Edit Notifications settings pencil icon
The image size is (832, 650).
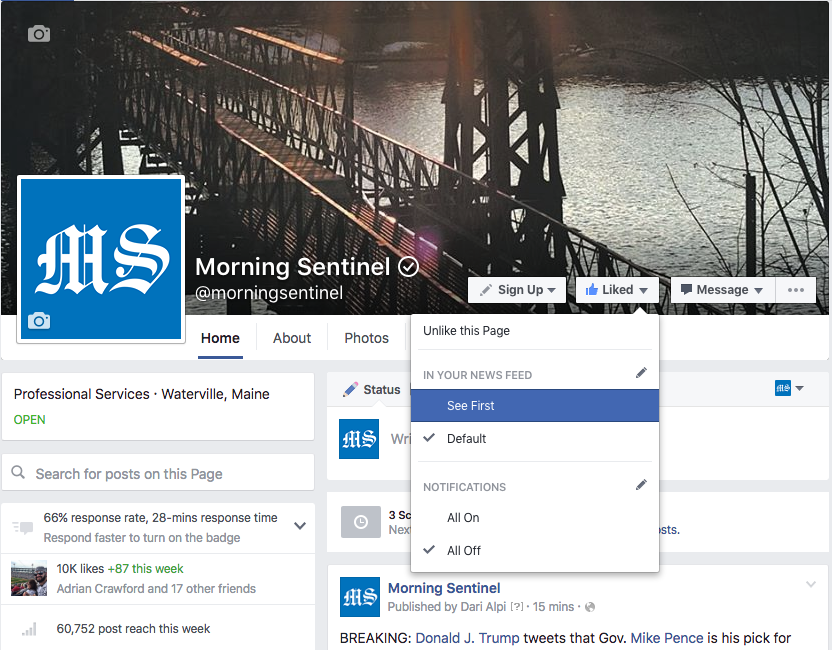tap(641, 485)
